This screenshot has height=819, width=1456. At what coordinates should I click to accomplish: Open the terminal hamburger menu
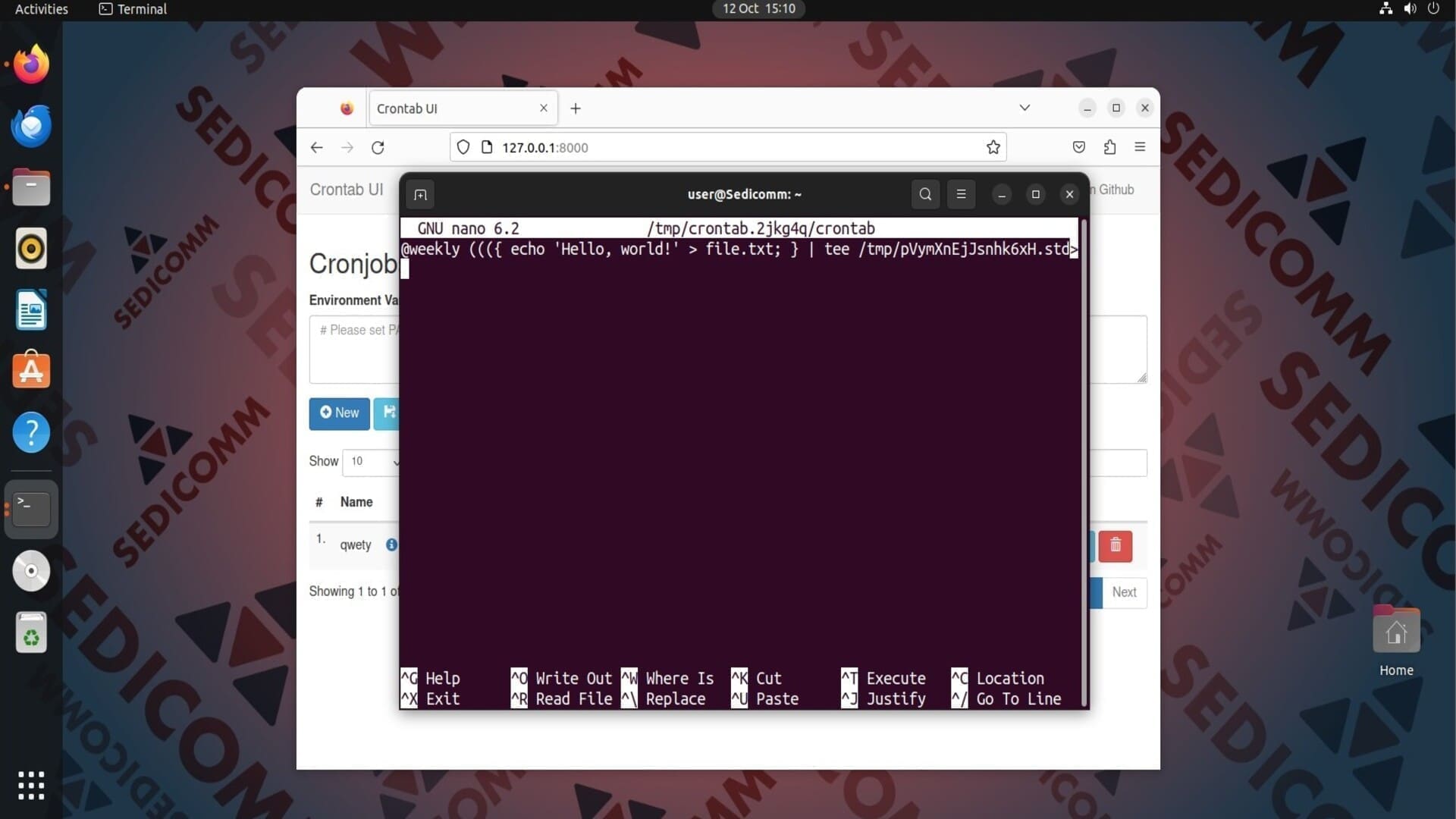coord(961,194)
